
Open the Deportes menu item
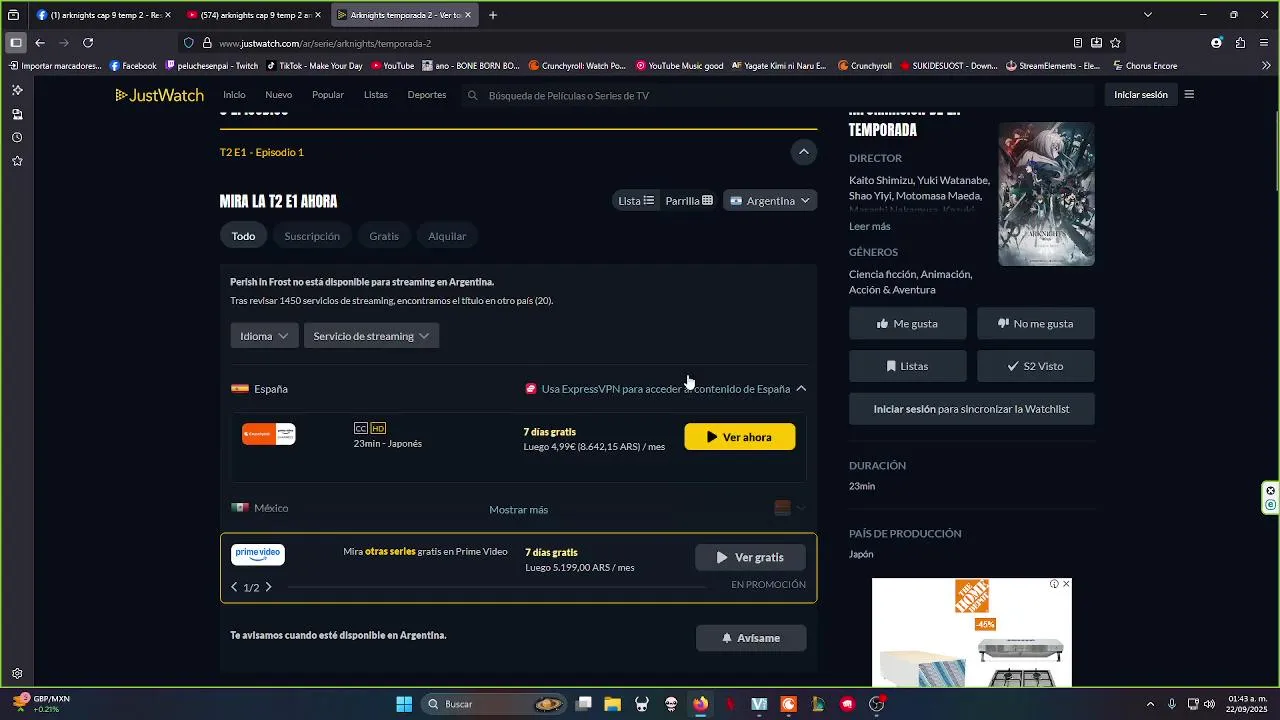click(x=427, y=95)
